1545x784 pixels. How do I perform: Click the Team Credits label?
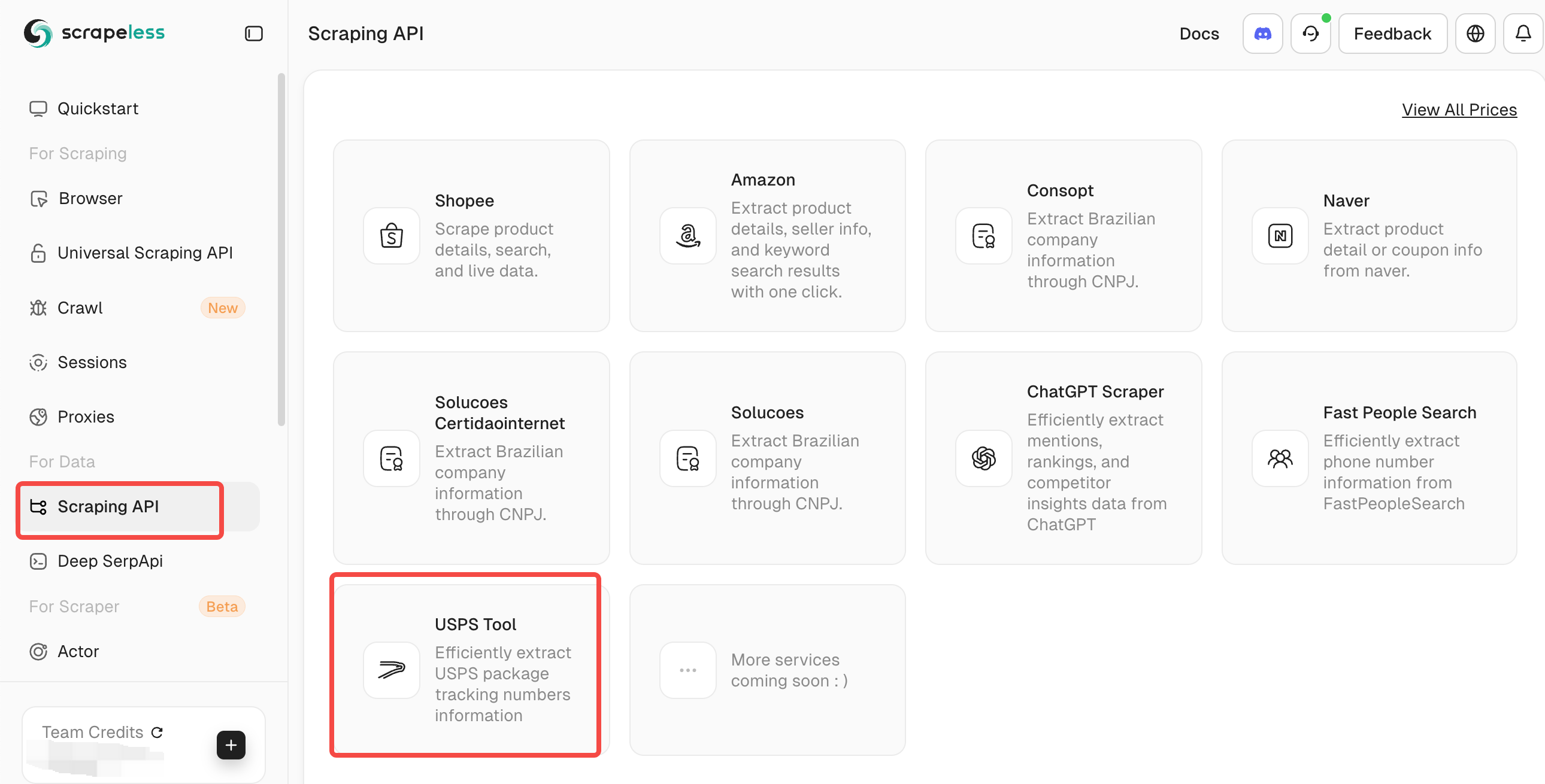(92, 733)
